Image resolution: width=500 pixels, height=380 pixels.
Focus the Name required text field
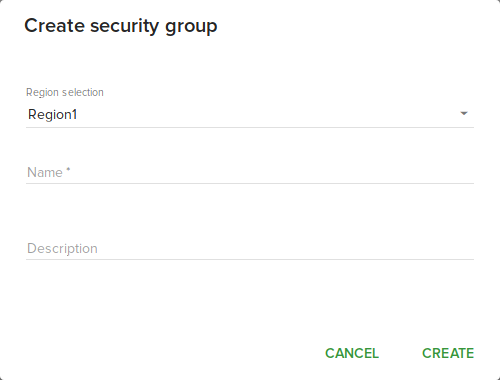pyautogui.click(x=250, y=173)
